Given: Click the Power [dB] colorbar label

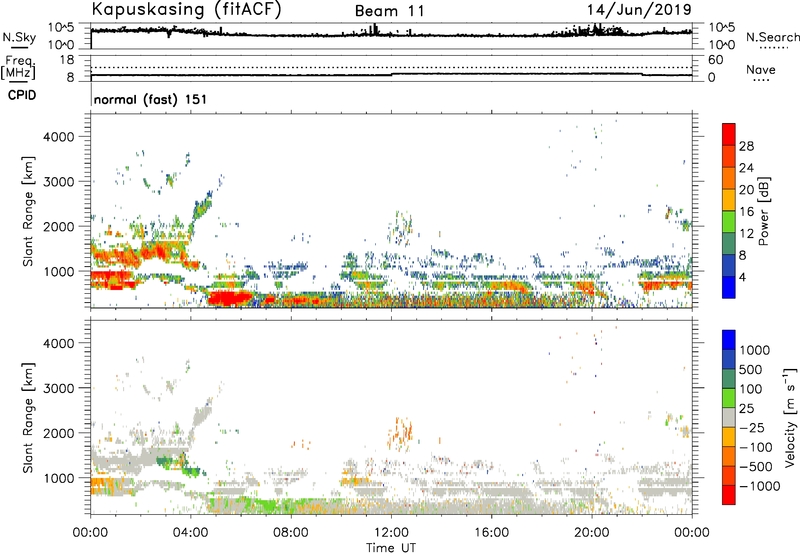Looking at the screenshot, I should [x=763, y=211].
